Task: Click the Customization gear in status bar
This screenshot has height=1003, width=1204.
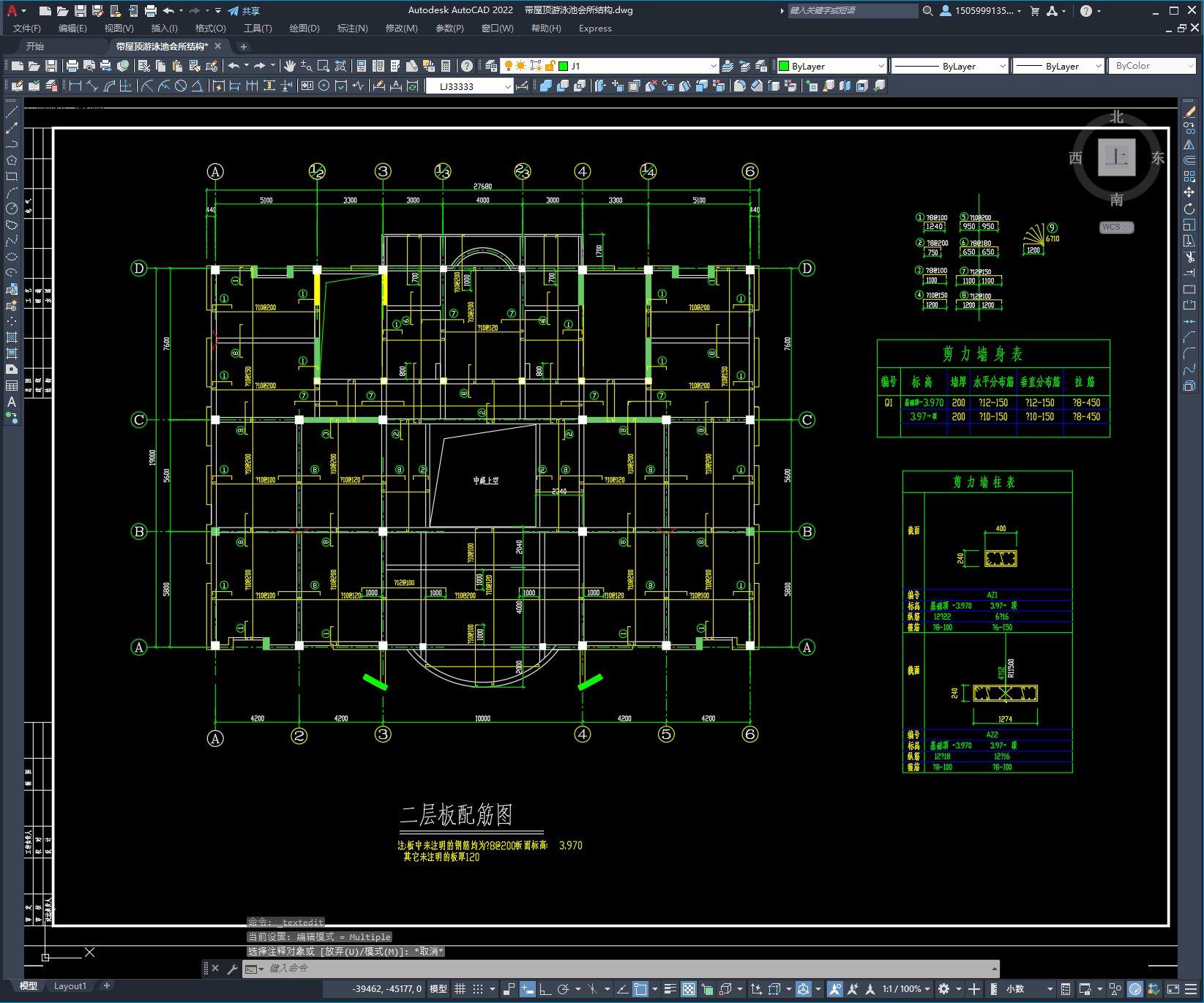Action: (944, 989)
